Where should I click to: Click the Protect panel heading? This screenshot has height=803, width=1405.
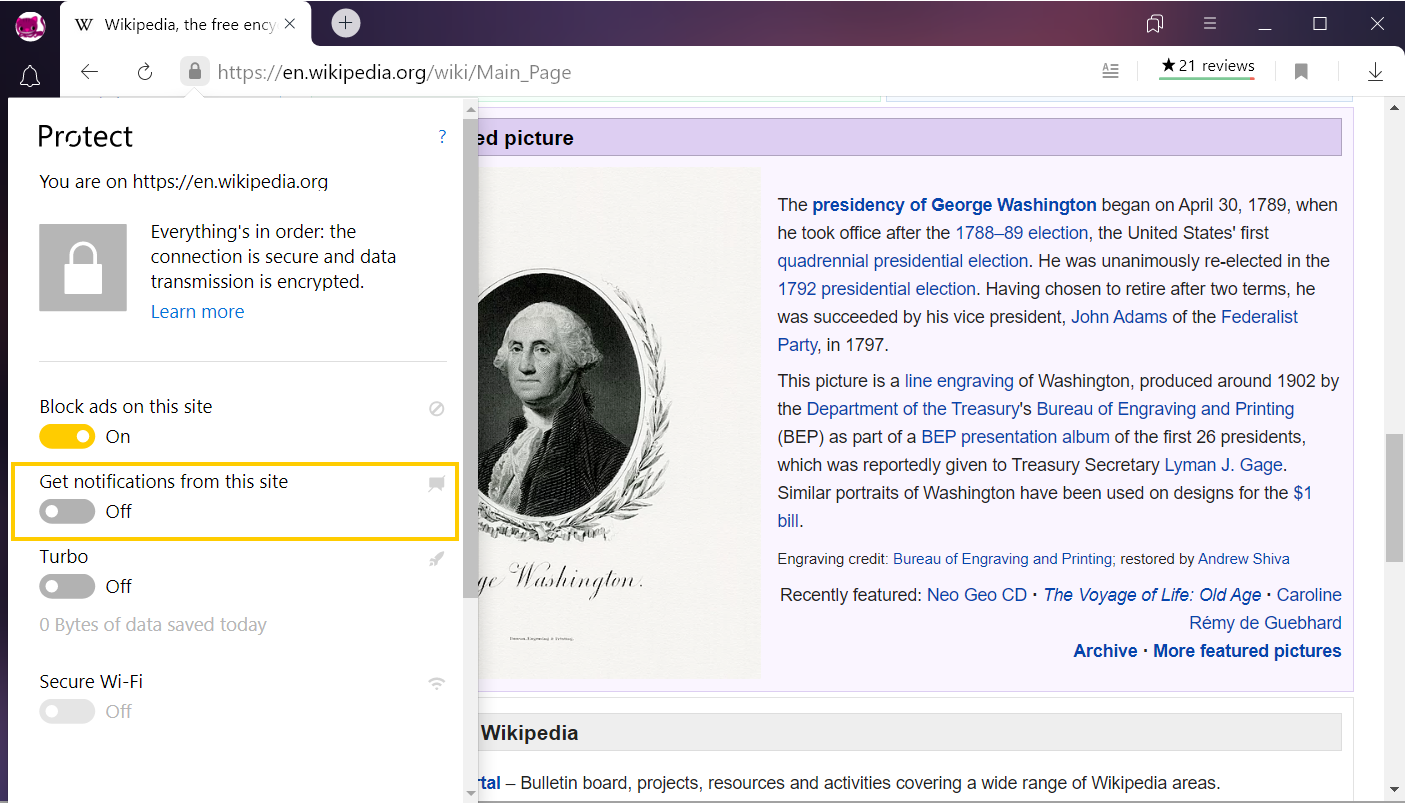[x=85, y=137]
